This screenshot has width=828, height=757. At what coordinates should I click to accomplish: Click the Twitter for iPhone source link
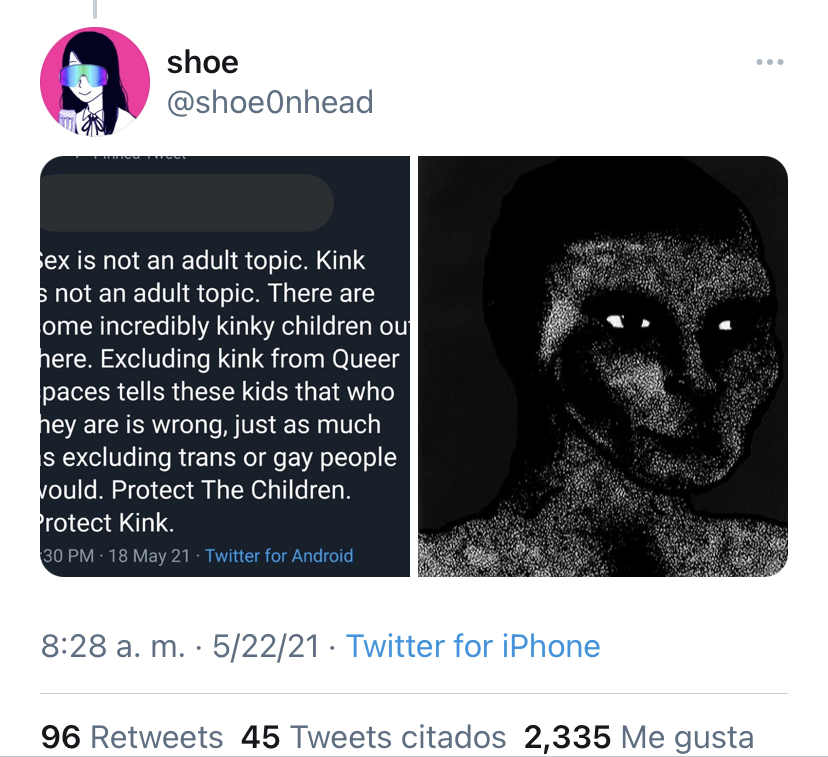click(x=473, y=646)
